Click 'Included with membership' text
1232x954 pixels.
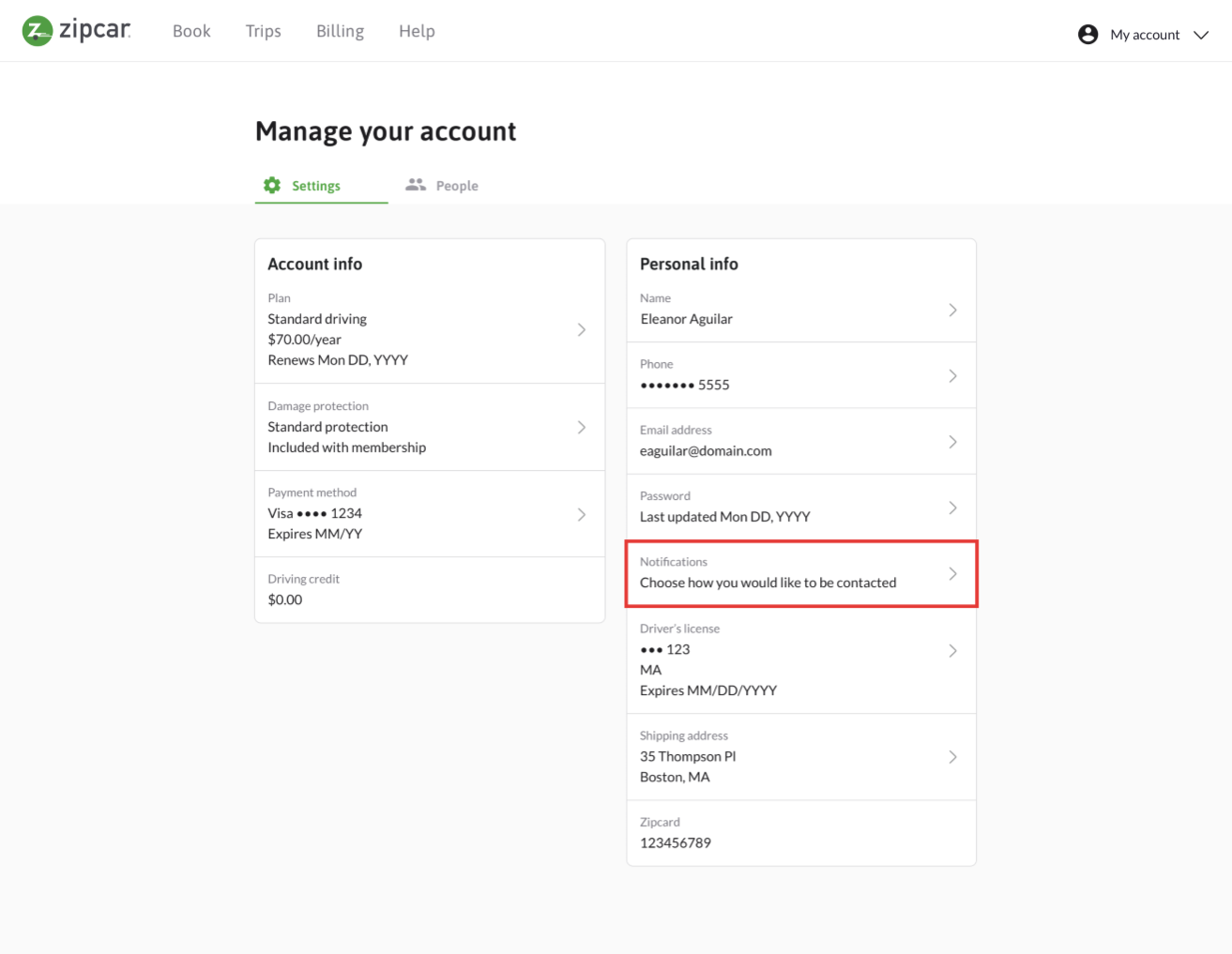(x=346, y=447)
